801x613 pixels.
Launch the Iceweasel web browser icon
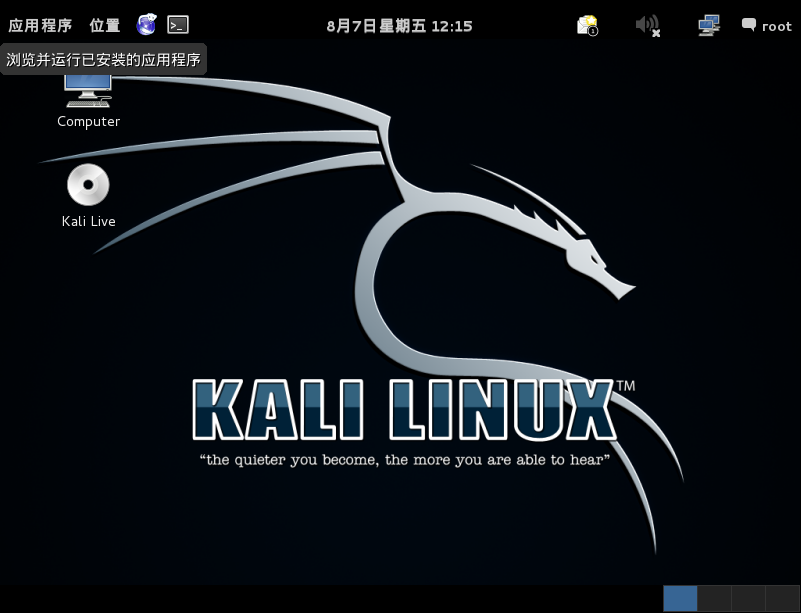coord(146,25)
